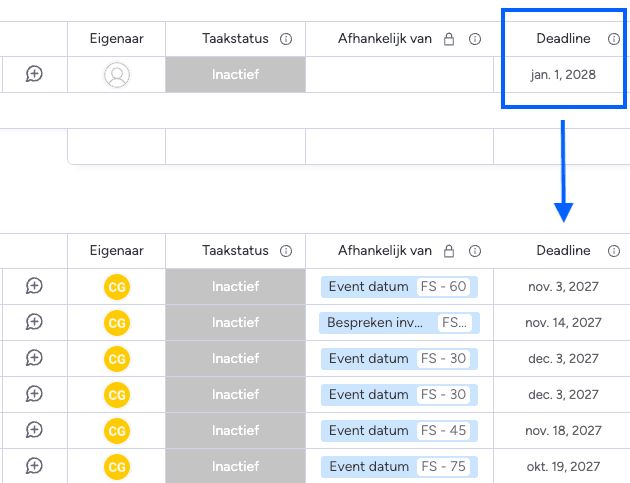Select the nov. 14, 2027 deadline cell

563,323
